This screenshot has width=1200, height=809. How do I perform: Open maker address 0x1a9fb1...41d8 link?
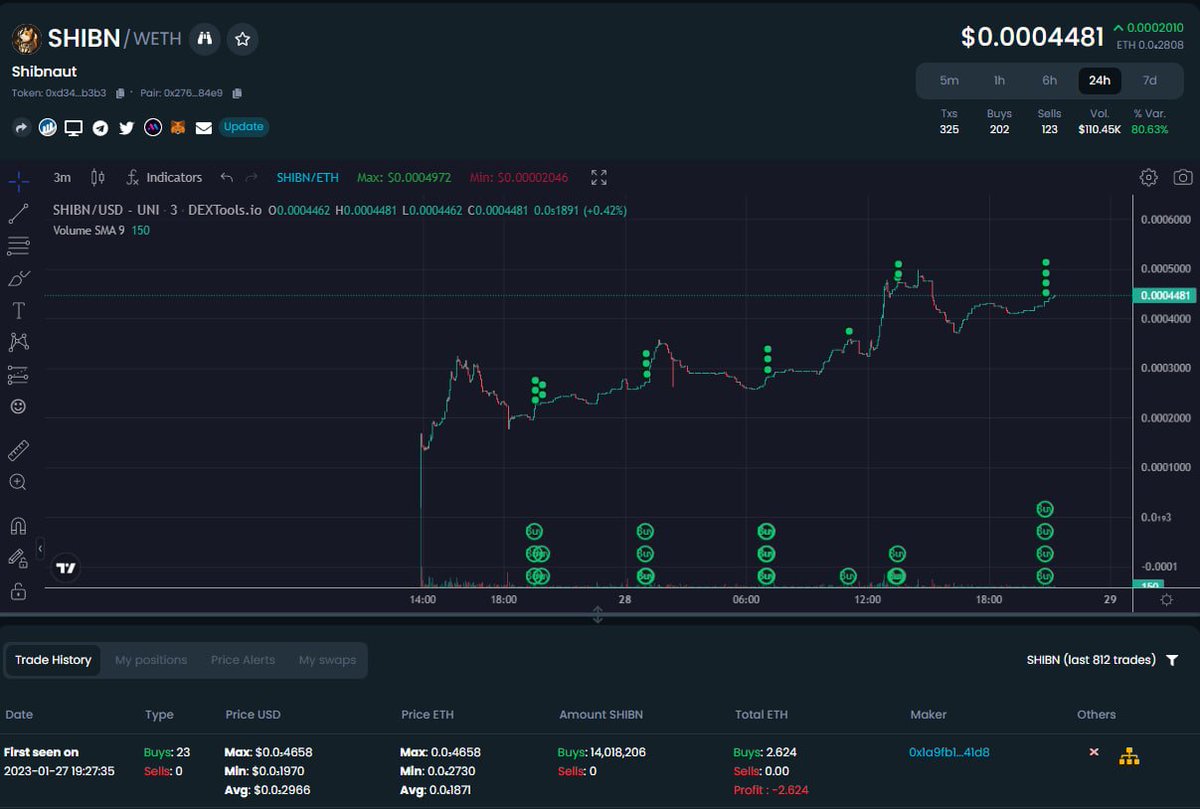coord(949,752)
